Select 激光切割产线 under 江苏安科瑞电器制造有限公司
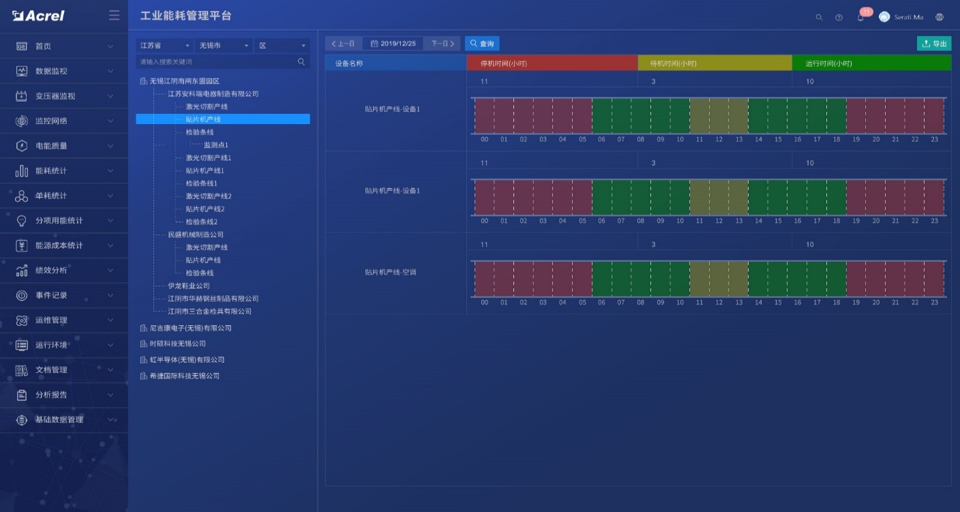 [207, 107]
